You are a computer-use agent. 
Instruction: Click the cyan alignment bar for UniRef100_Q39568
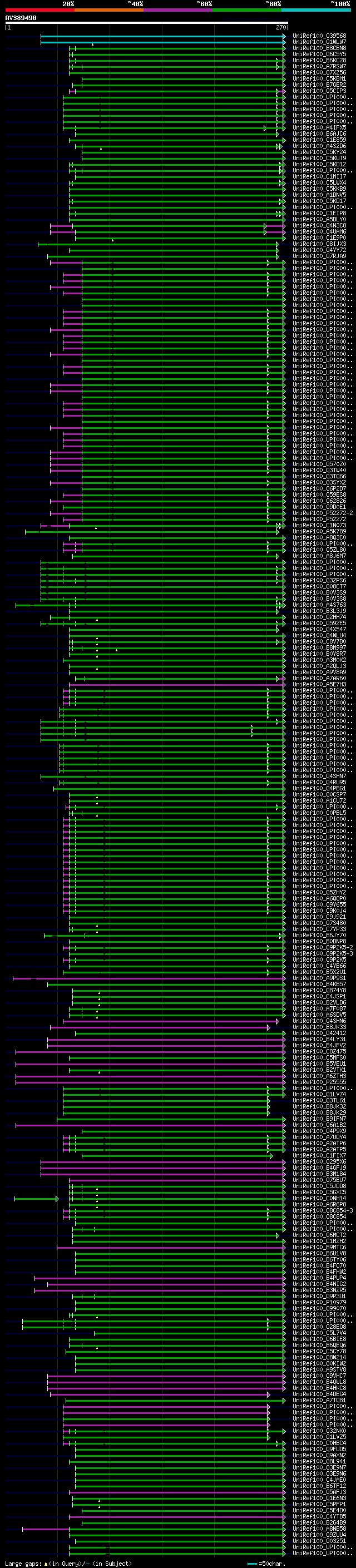pos(162,36)
